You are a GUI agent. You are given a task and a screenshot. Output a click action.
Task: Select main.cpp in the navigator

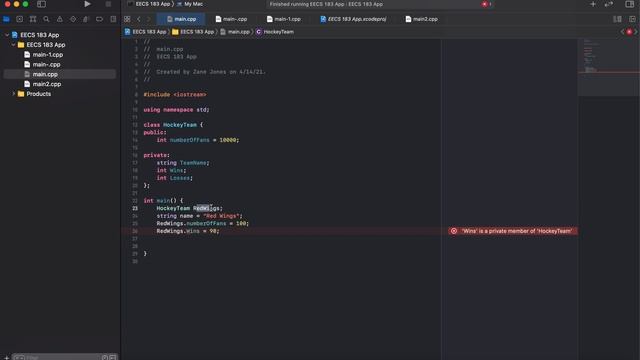(60, 74)
